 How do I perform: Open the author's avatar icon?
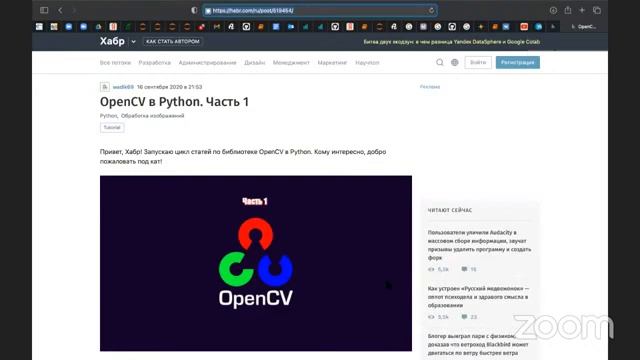[104, 87]
